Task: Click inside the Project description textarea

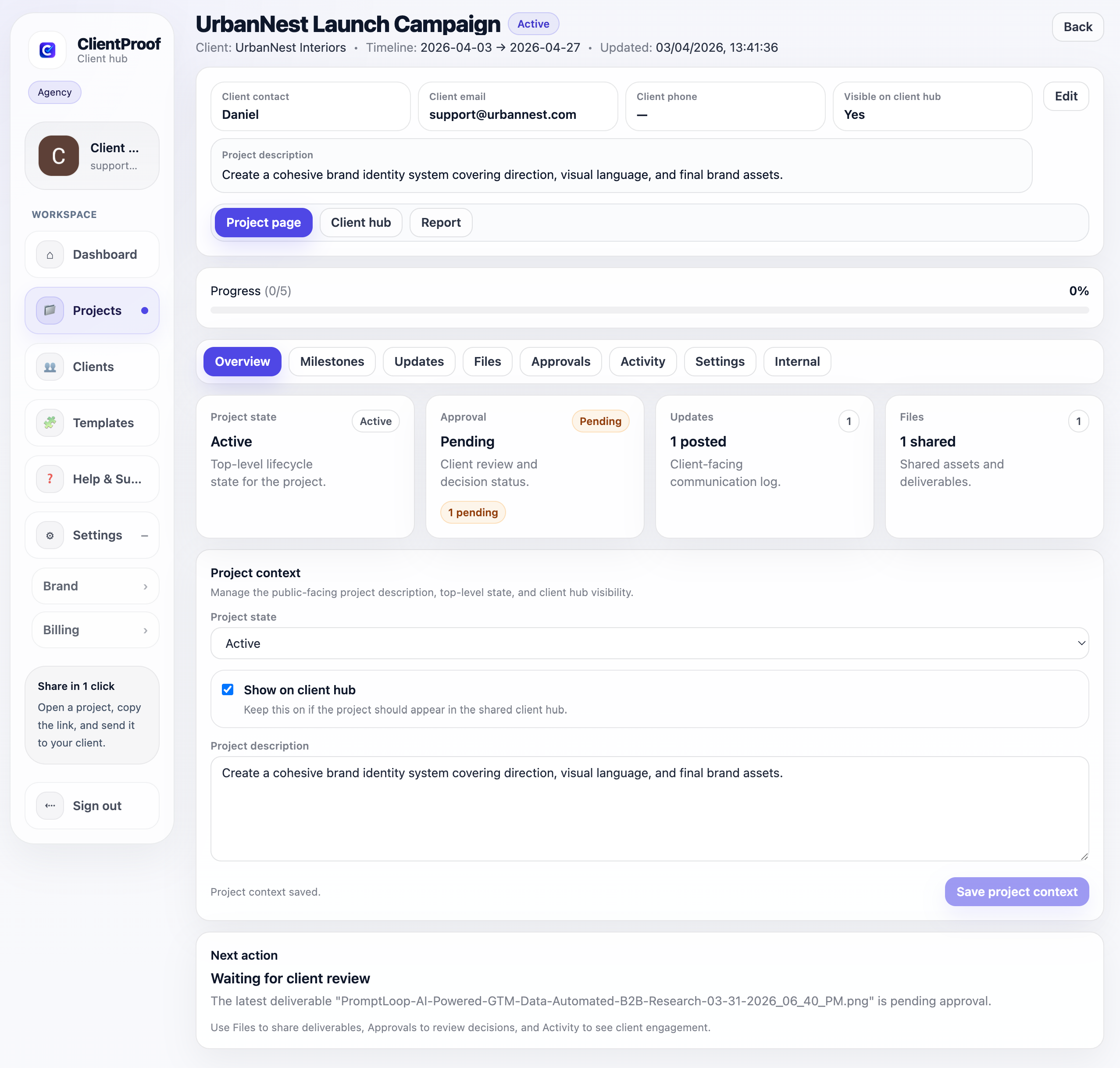Action: [649, 808]
